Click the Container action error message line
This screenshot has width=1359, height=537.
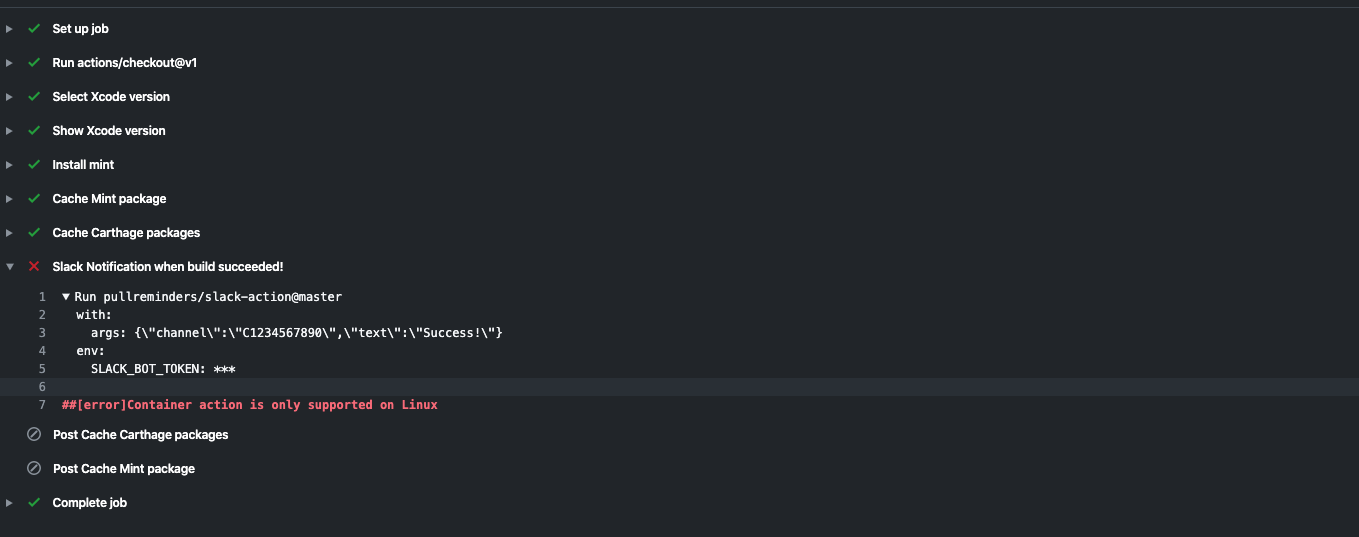click(x=250, y=405)
